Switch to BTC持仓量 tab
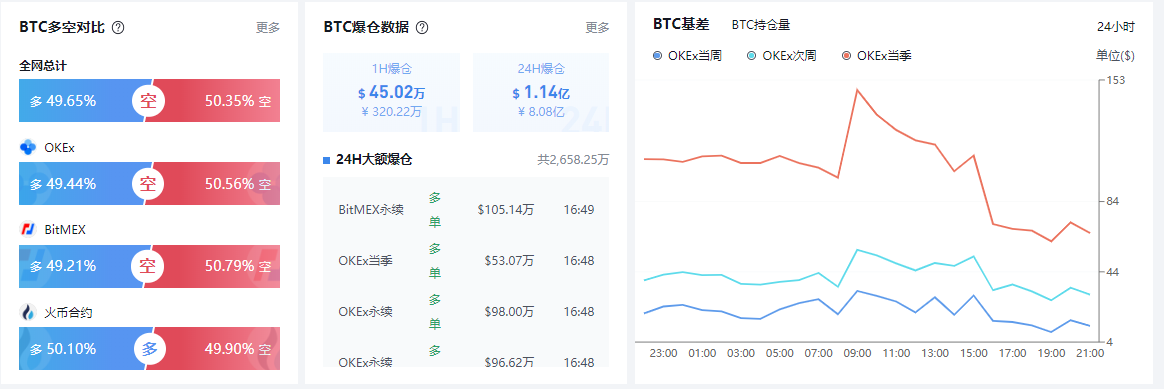Screen dimensions: 1164x389 [x=761, y=24]
